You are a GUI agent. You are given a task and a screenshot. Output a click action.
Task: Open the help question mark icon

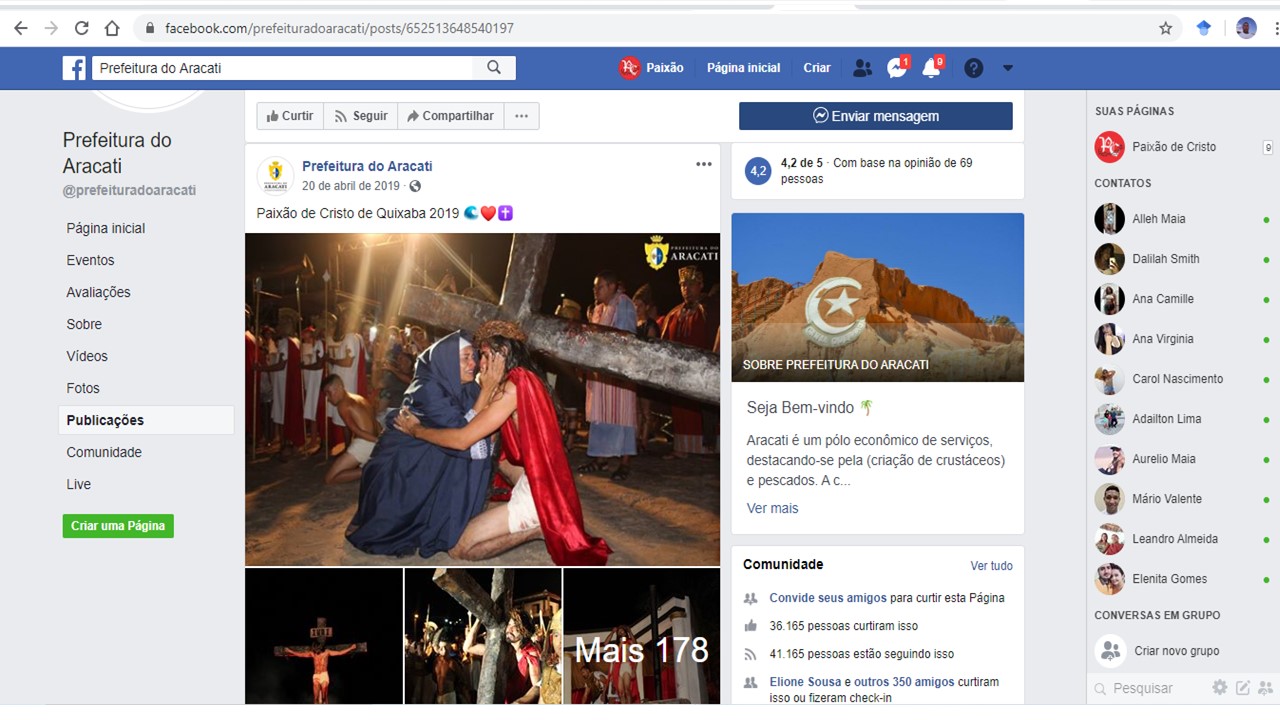coord(973,68)
